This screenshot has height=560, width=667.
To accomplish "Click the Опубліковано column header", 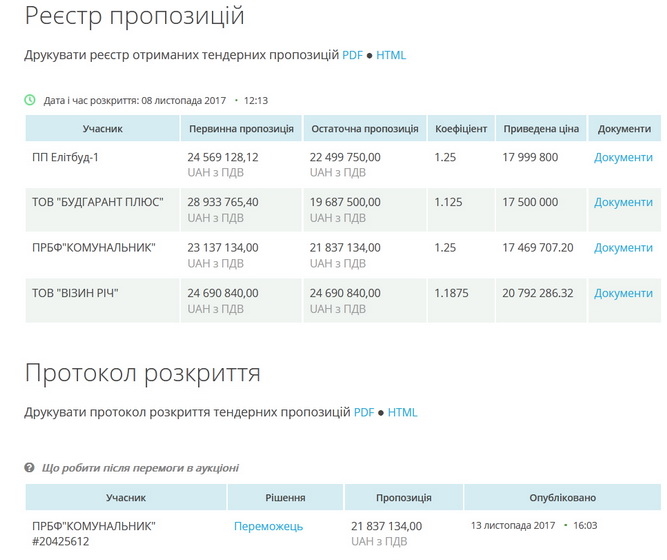I will click(562, 497).
